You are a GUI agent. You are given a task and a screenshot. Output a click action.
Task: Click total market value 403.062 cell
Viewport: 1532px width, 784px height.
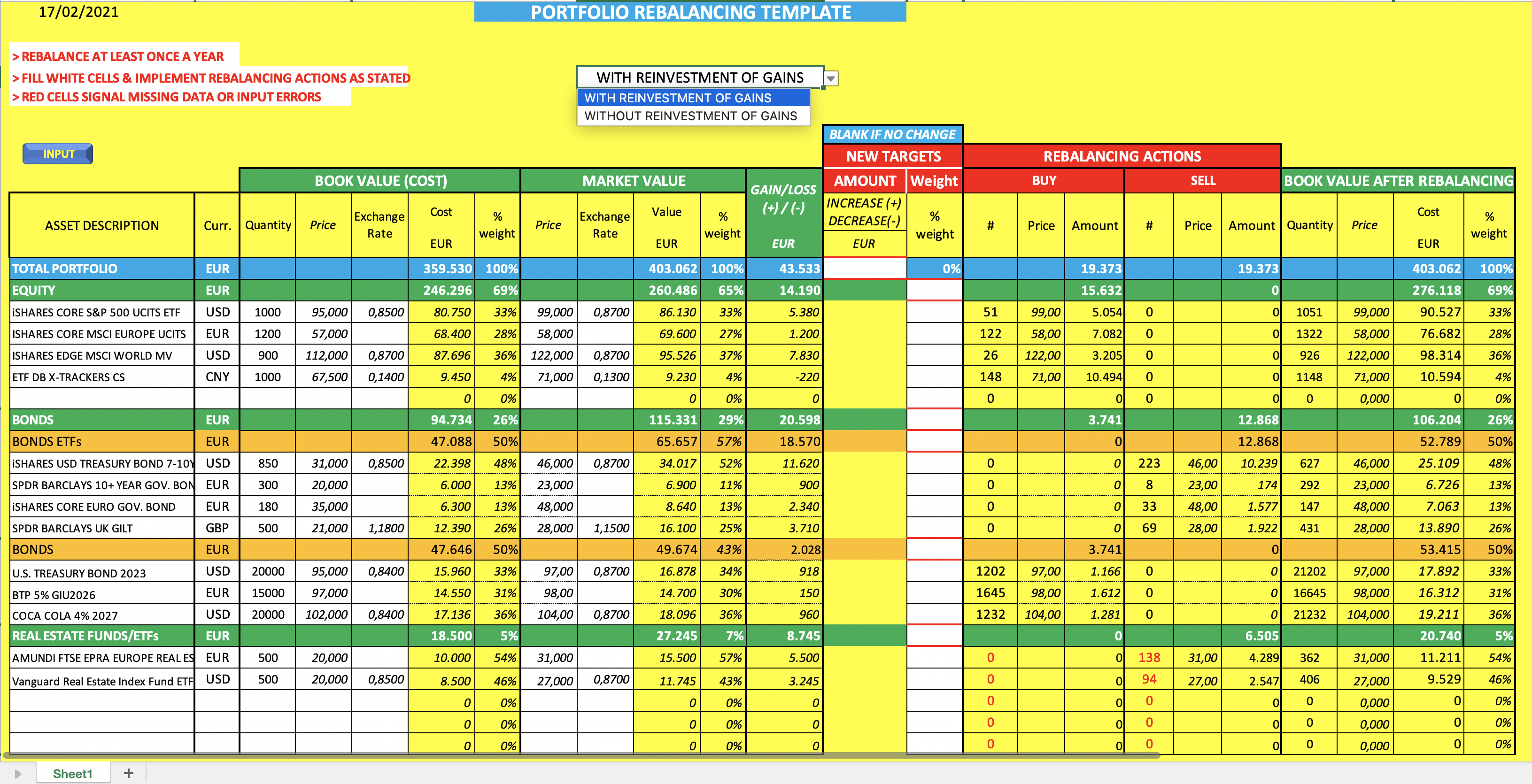coord(667,269)
